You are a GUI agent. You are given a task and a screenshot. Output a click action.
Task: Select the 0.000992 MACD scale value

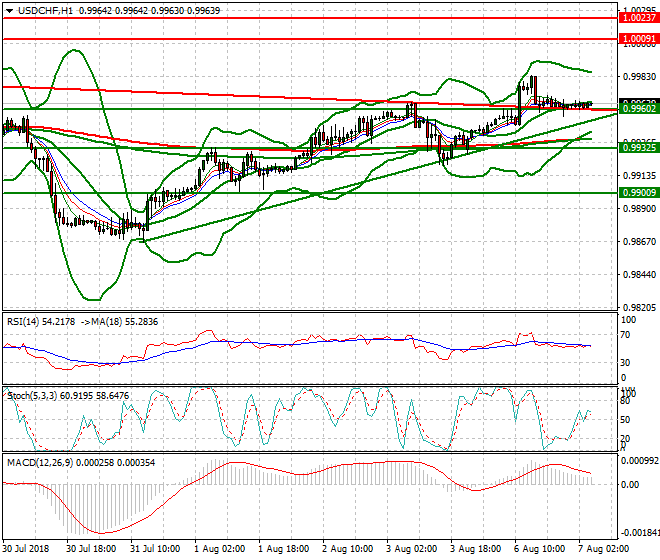640,461
